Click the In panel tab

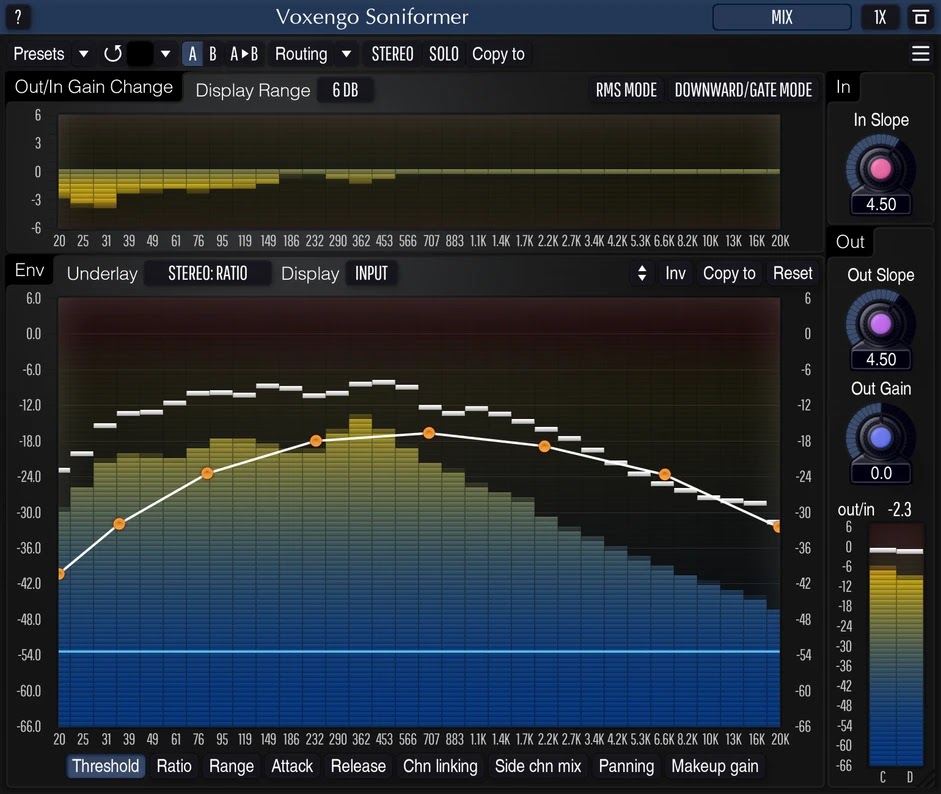[x=843, y=87]
